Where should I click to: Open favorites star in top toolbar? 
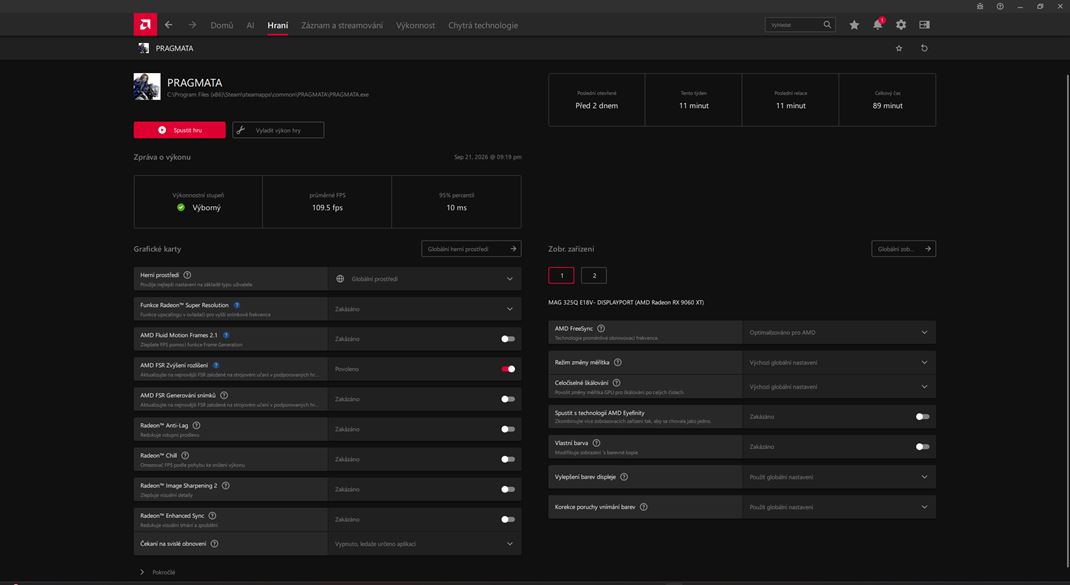point(854,25)
